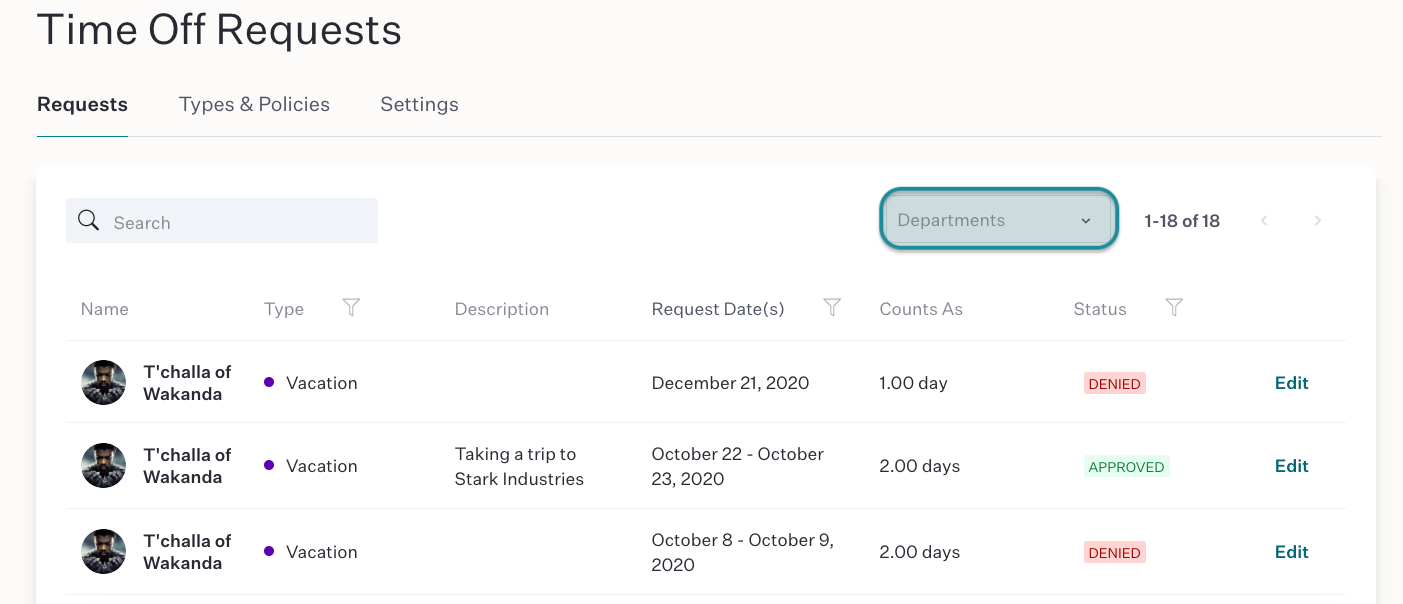Open the Status column filter funnel
Viewport: 1403px width, 604px height.
(1175, 308)
